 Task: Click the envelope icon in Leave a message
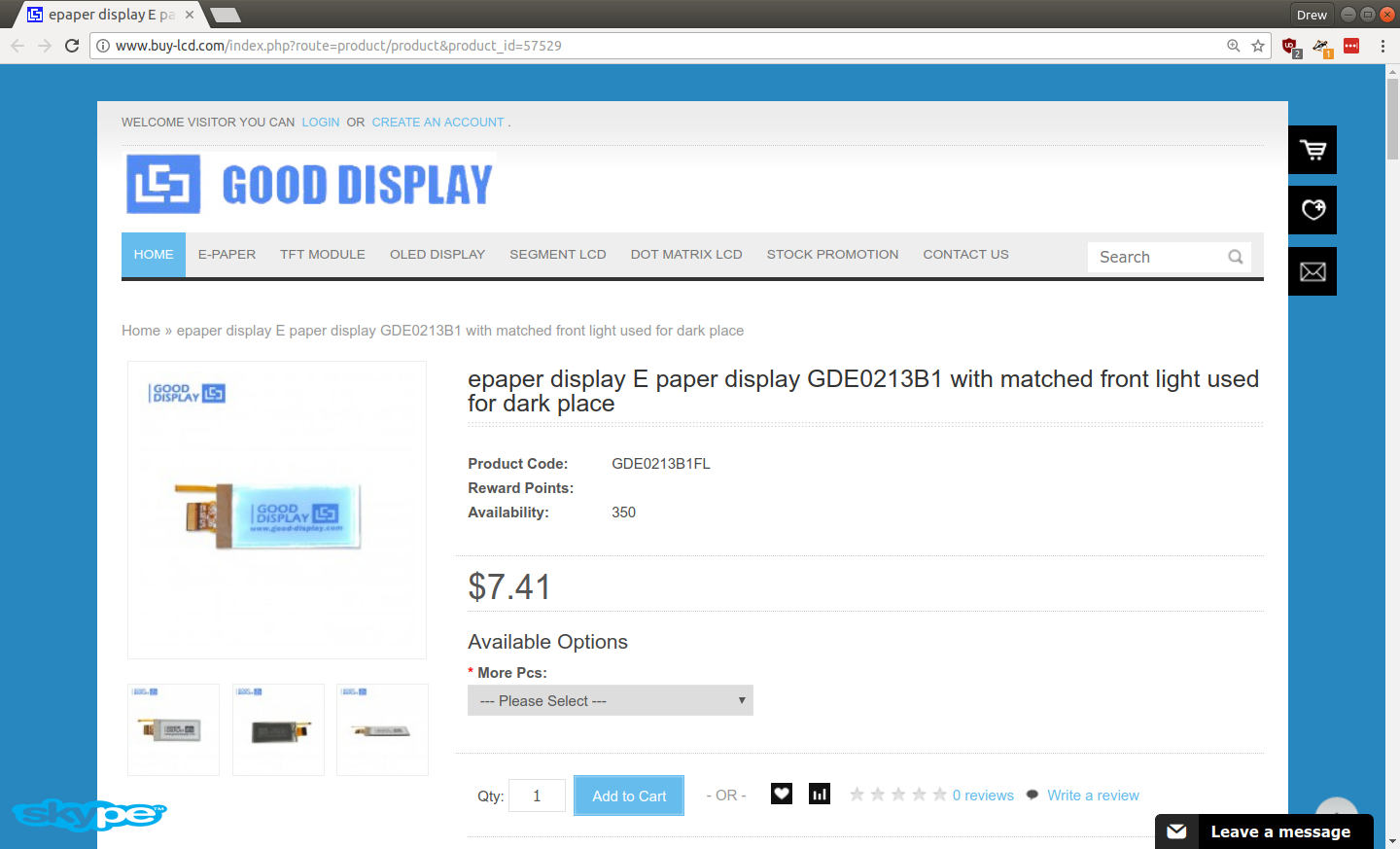[x=1176, y=831]
